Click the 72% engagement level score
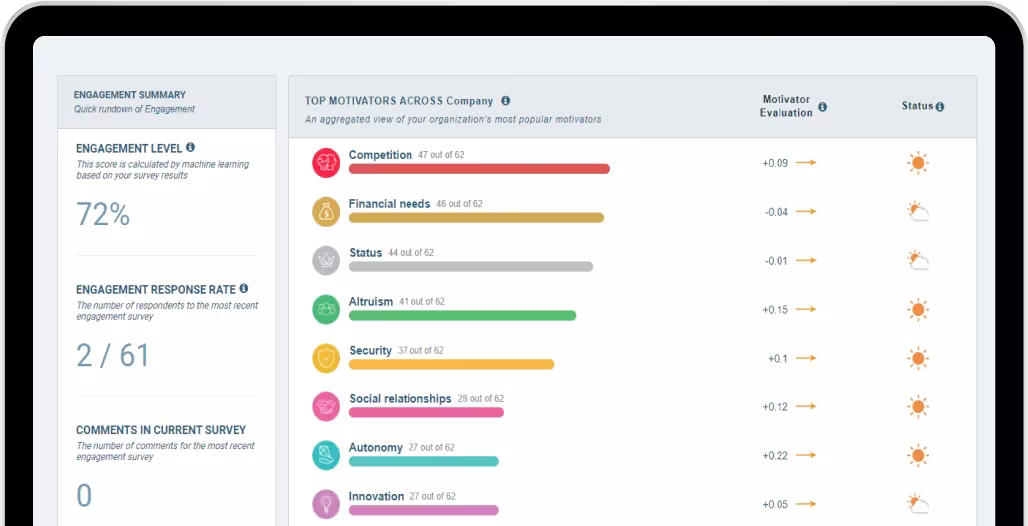Screen dimensions: 1028x526 [103, 214]
